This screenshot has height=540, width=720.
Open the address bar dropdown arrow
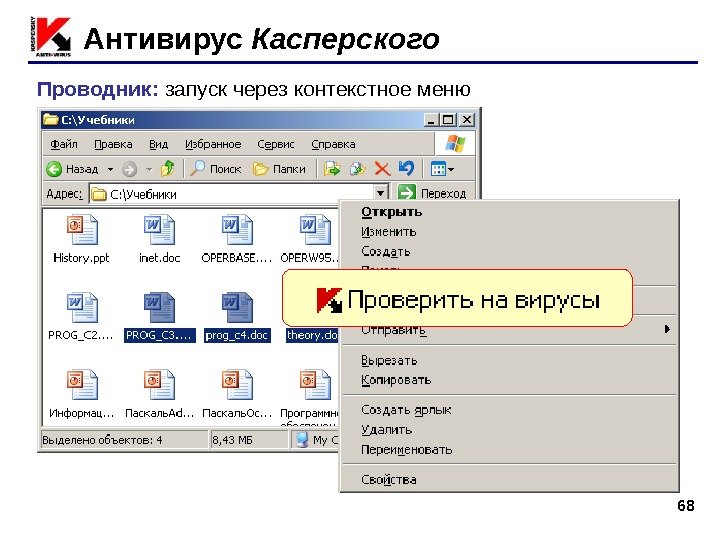(381, 193)
